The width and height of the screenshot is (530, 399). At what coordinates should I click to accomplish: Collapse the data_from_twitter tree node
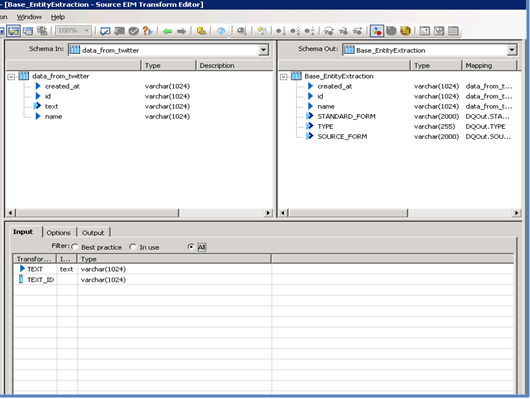point(11,77)
